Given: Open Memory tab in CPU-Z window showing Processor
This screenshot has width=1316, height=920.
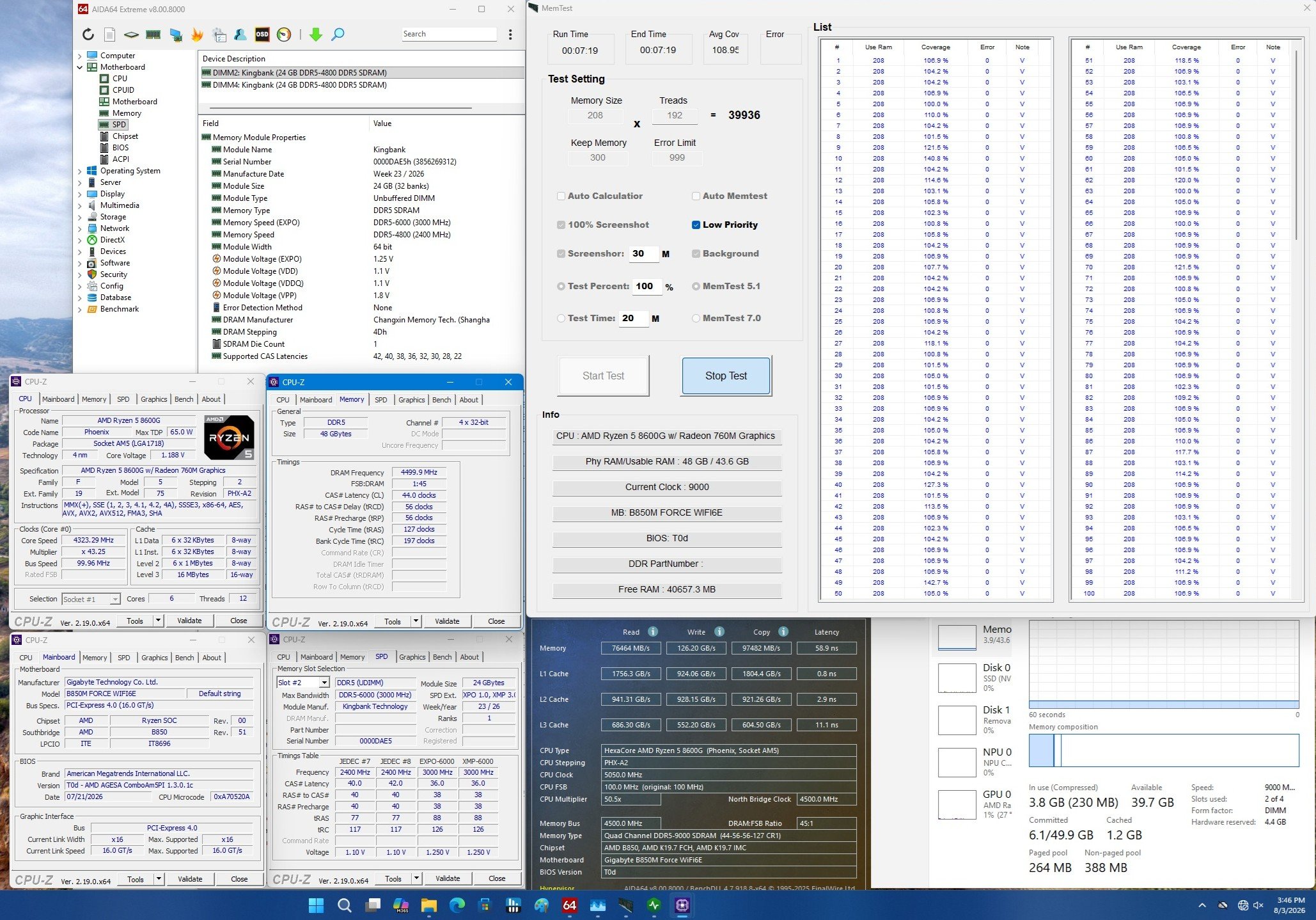Looking at the screenshot, I should (x=94, y=399).
